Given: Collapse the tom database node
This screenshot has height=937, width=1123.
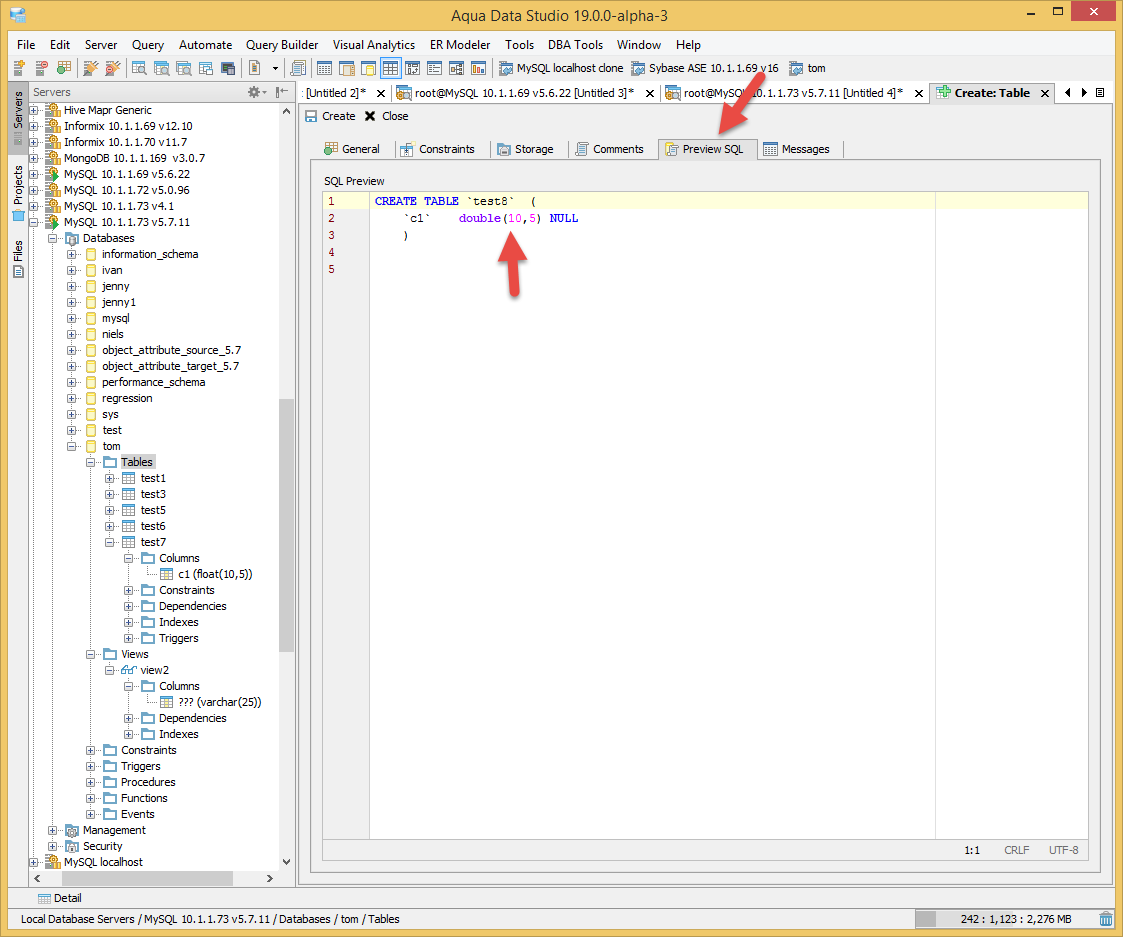Looking at the screenshot, I should pyautogui.click(x=72, y=446).
